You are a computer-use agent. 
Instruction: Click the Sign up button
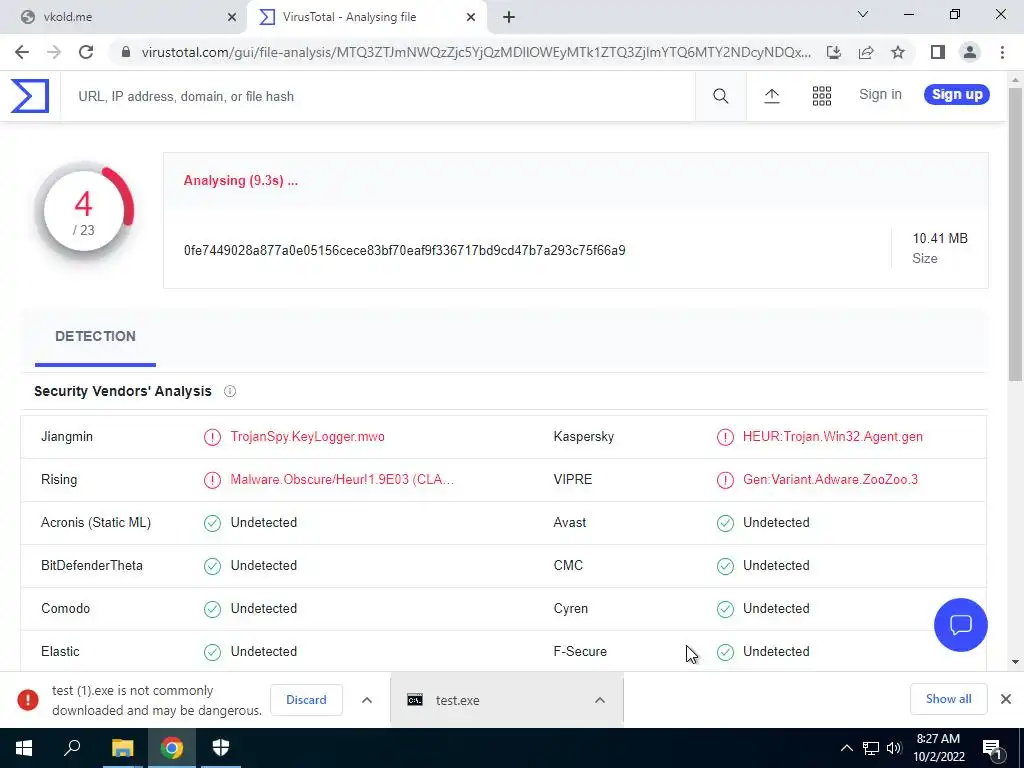[957, 94]
